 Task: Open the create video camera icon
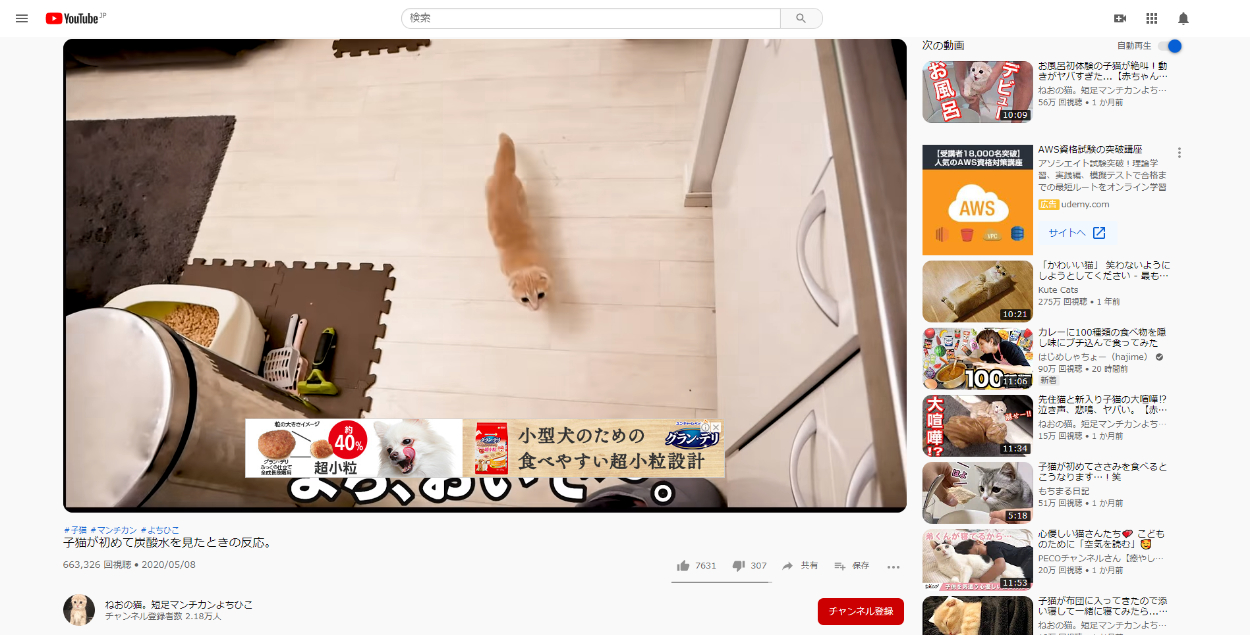1120,18
